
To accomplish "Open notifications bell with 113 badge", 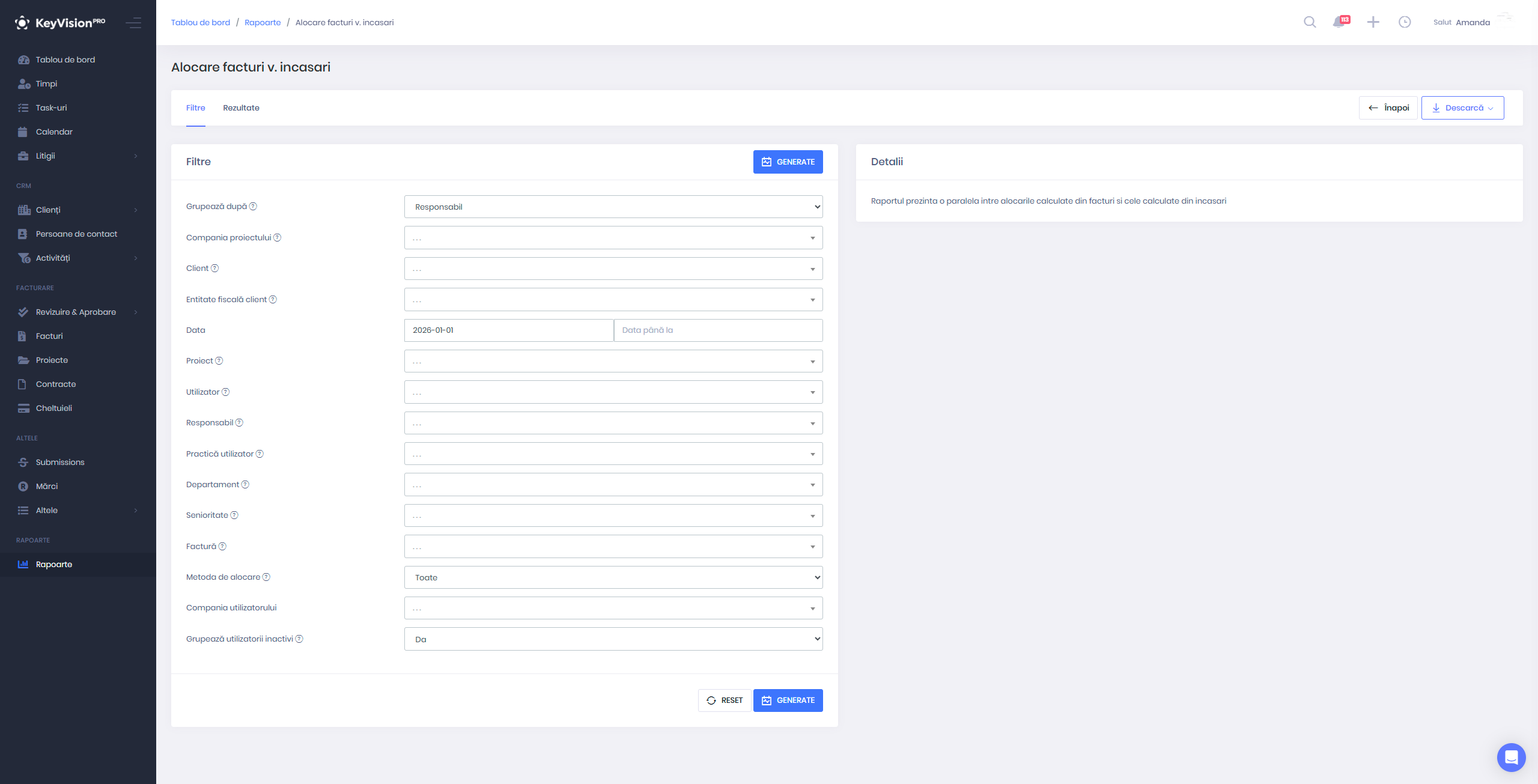I will (x=1340, y=22).
